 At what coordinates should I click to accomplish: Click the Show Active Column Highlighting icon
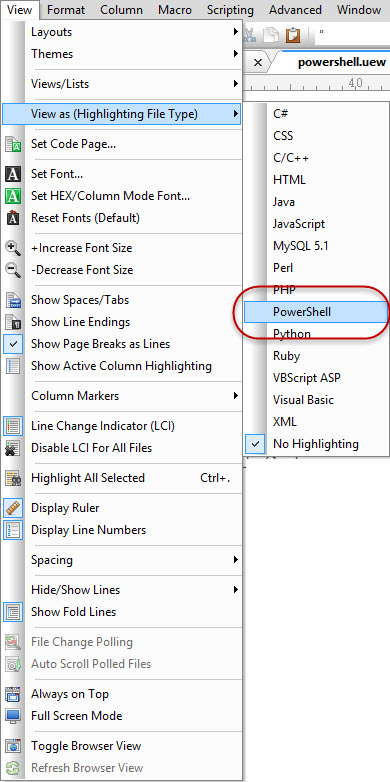pyautogui.click(x=12, y=366)
